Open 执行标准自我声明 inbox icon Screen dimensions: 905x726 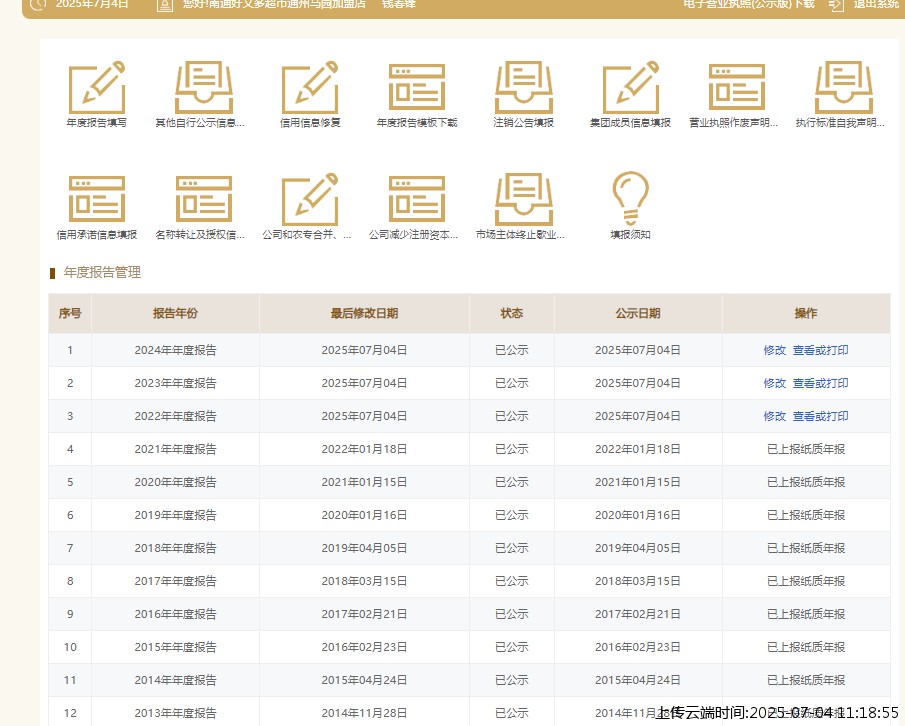tap(844, 88)
